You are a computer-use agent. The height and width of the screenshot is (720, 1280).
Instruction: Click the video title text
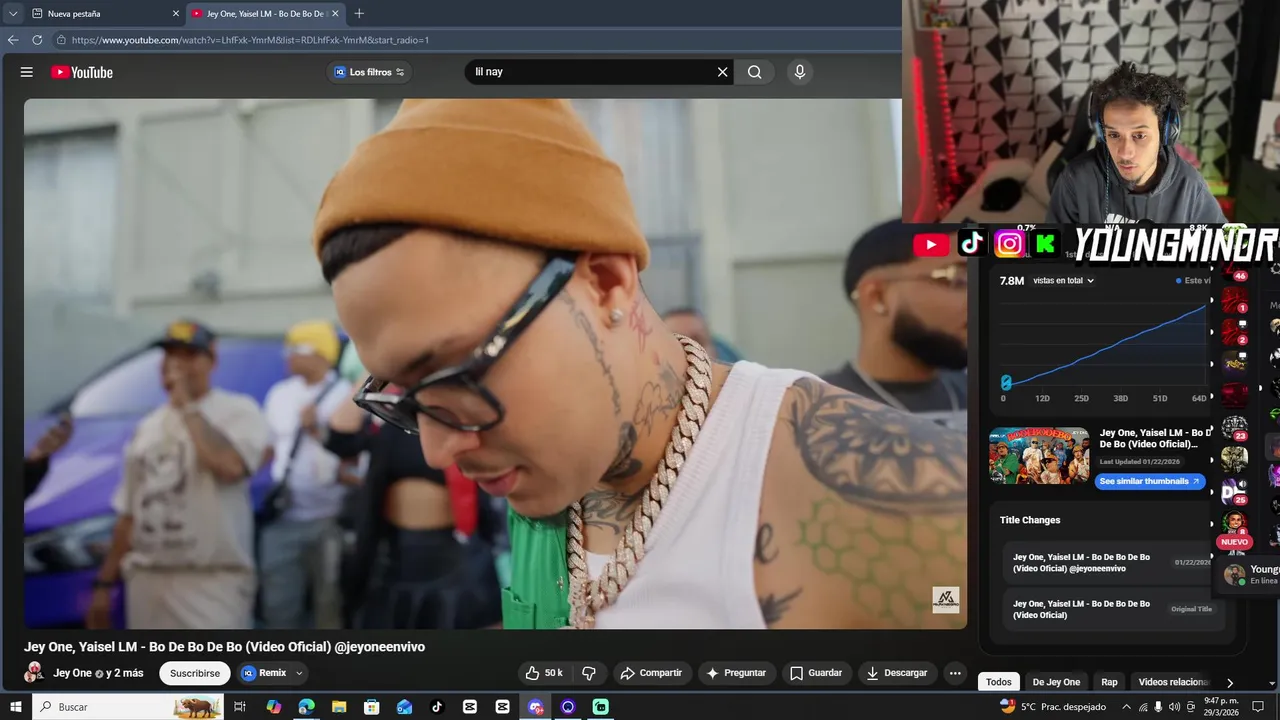(224, 647)
